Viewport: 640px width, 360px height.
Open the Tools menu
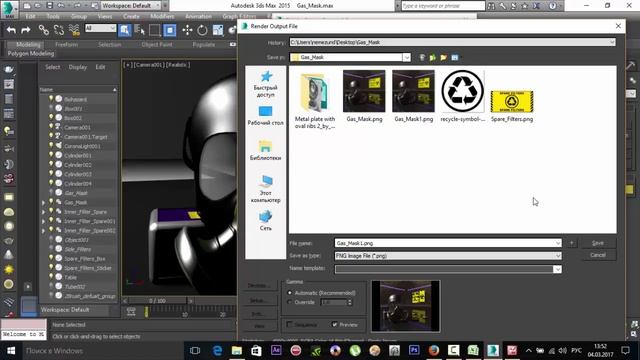[53, 16]
